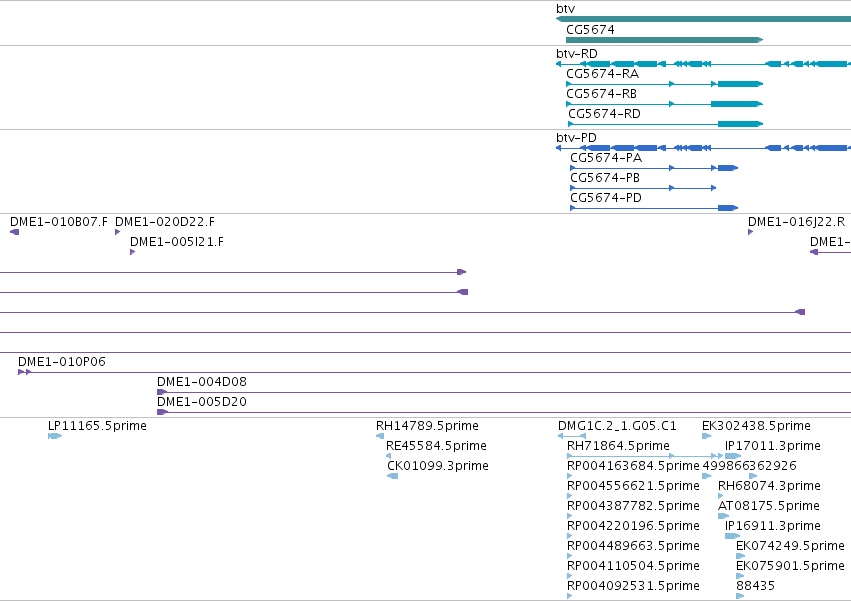
Task: Click the RH14789.5prime EST glyph
Action: [380, 436]
